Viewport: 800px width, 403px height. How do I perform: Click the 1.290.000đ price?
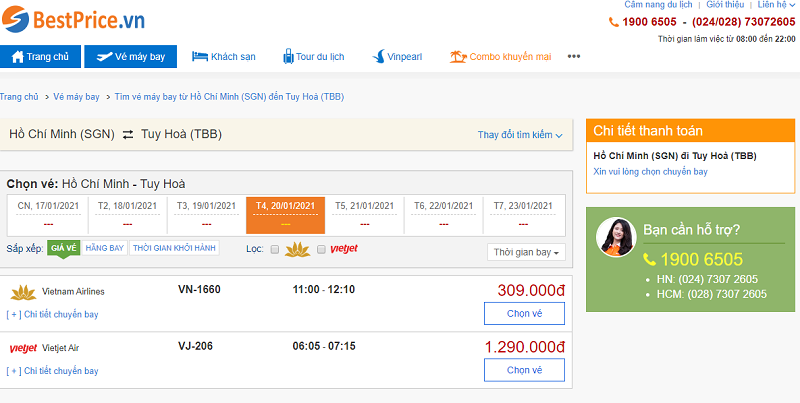pyautogui.click(x=524, y=347)
